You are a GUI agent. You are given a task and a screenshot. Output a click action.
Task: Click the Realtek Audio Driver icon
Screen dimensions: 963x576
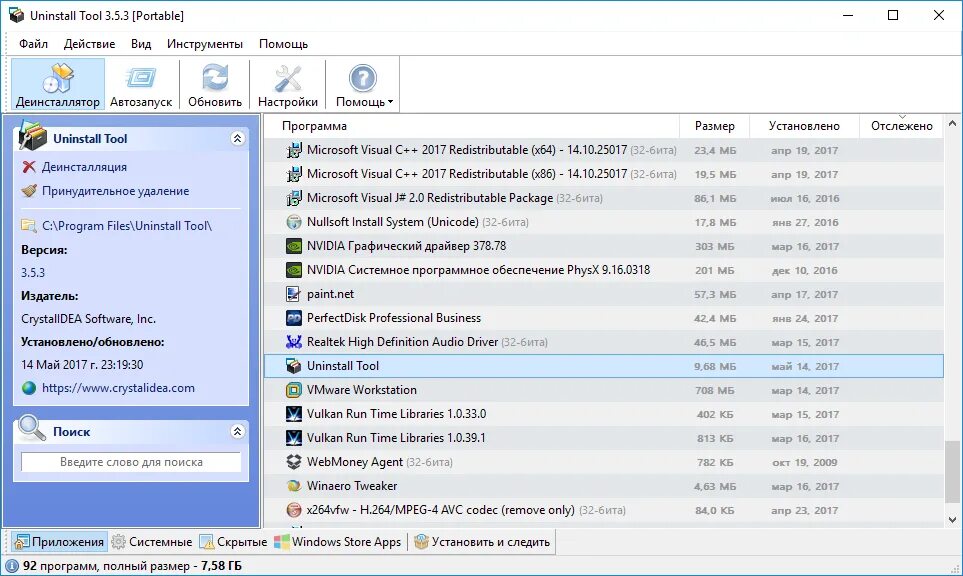tap(294, 341)
